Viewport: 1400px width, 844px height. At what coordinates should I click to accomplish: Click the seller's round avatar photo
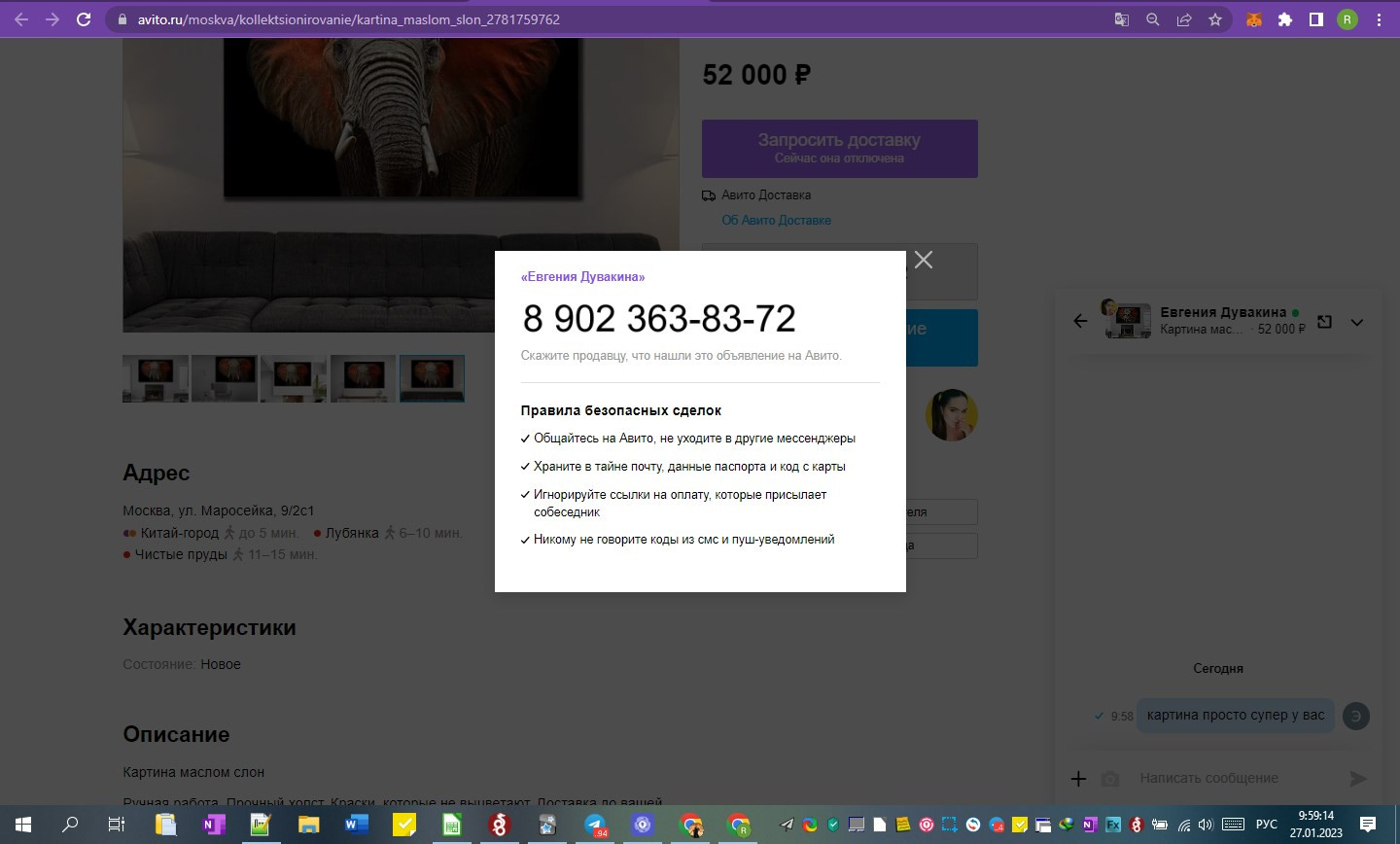[x=952, y=415]
